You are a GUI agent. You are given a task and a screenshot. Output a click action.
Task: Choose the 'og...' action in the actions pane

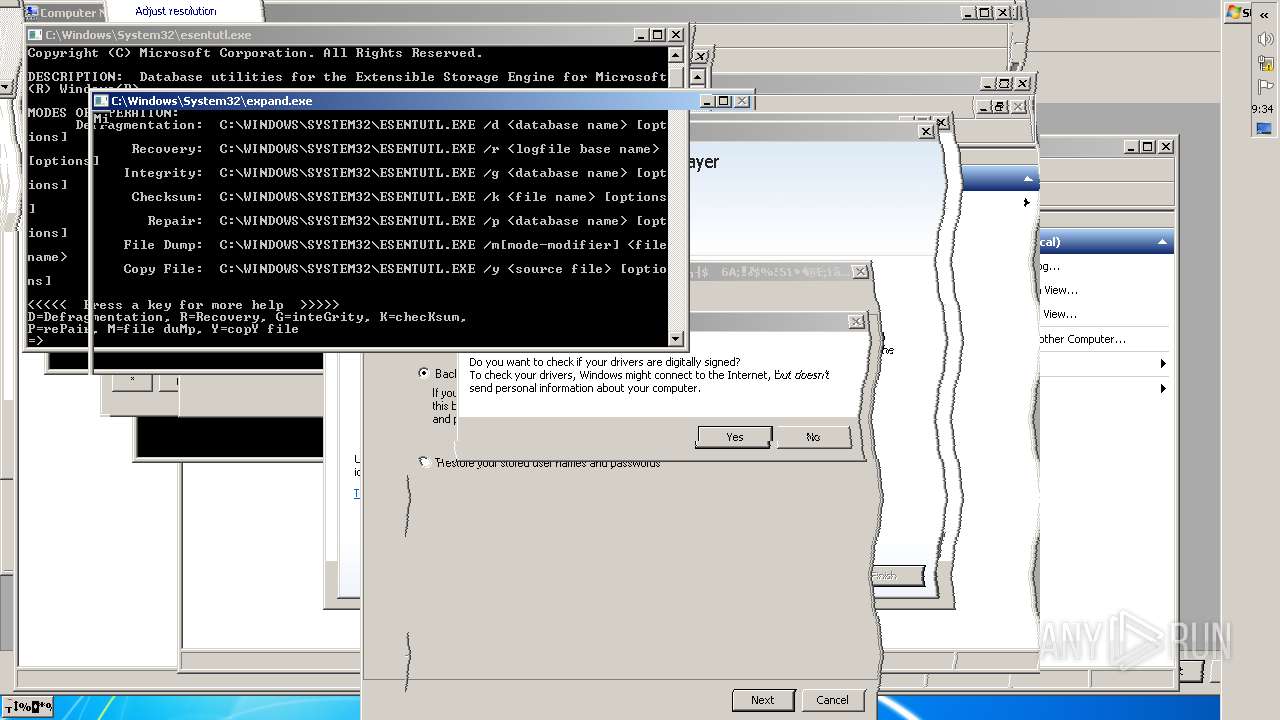(1050, 266)
